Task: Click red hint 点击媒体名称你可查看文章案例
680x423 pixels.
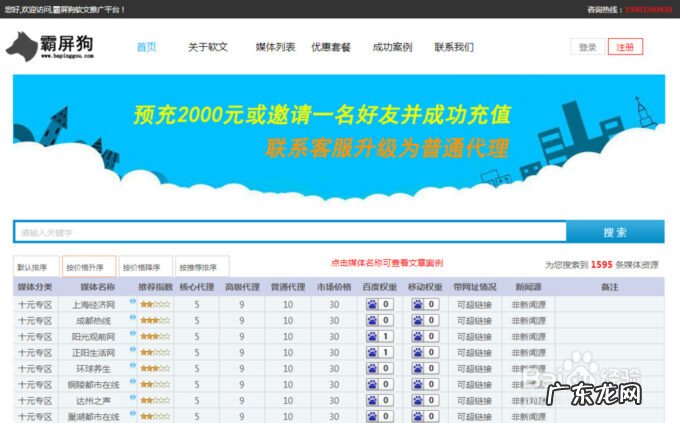Action: pos(387,263)
